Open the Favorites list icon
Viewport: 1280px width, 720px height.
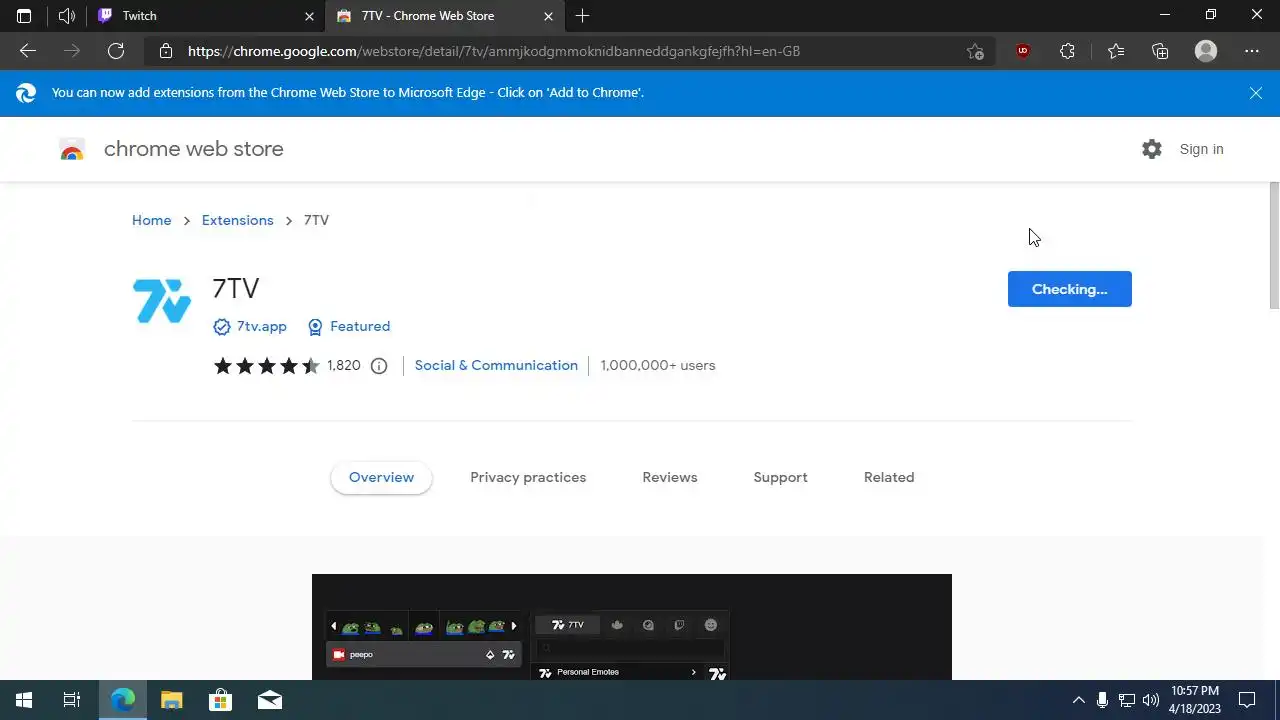pyautogui.click(x=1116, y=51)
